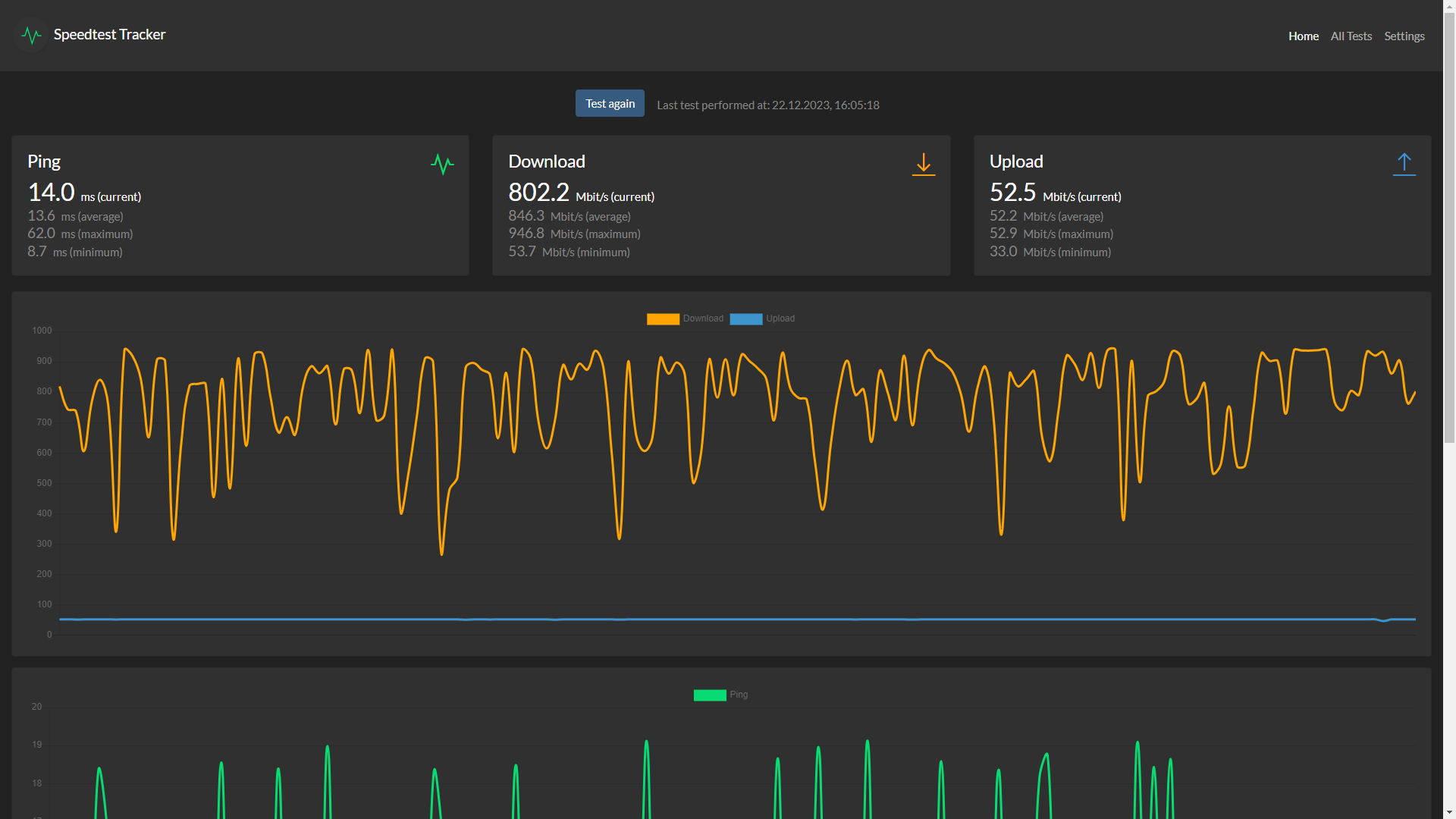Viewport: 1456px width, 819px height.
Task: Click the green Ping legend swatch
Action: point(710,695)
